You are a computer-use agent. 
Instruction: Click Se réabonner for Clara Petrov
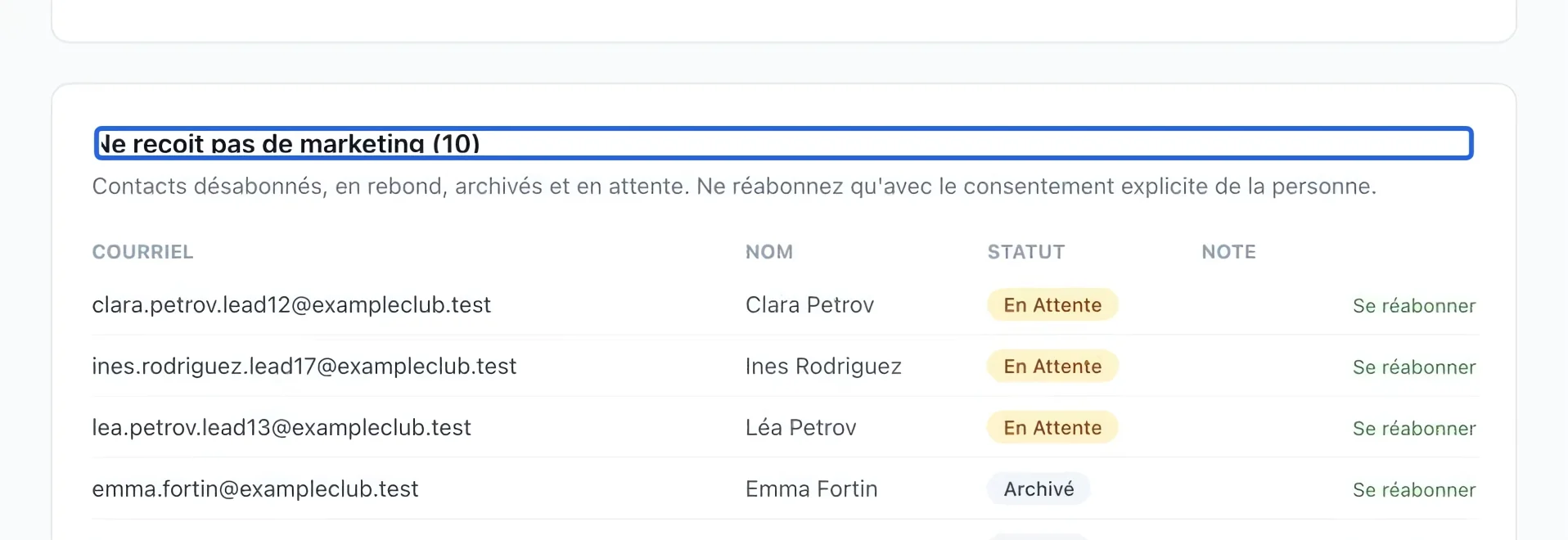tap(1413, 306)
